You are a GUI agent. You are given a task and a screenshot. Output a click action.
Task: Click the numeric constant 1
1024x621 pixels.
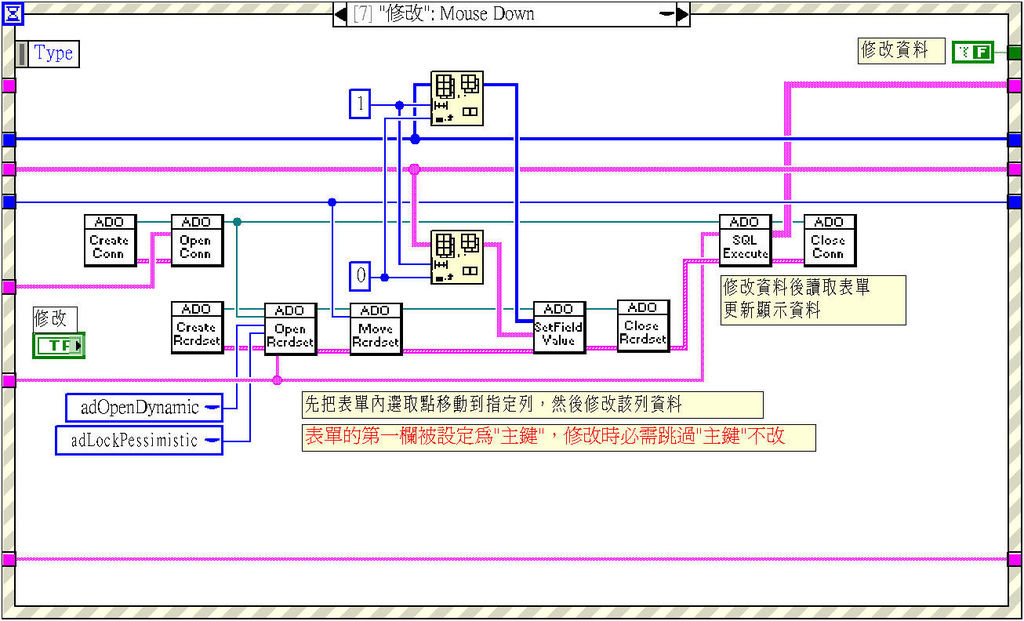tap(359, 104)
